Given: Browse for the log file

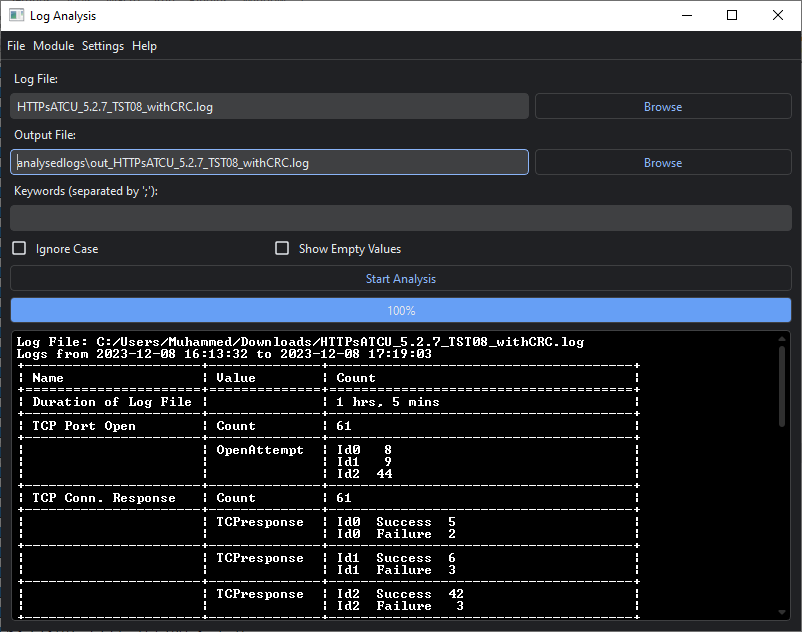Looking at the screenshot, I should pos(663,106).
